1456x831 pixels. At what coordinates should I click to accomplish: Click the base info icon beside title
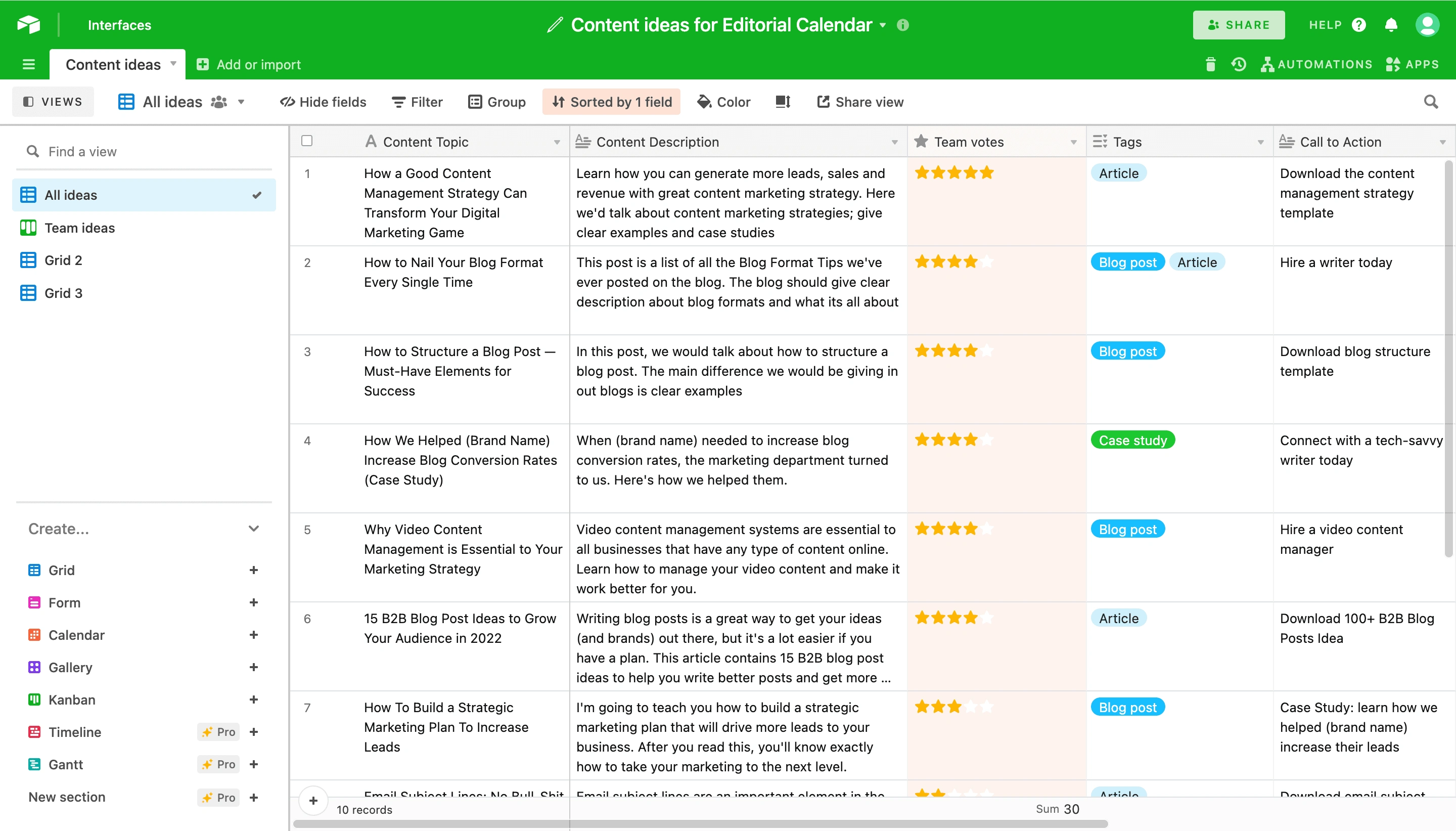click(902, 25)
